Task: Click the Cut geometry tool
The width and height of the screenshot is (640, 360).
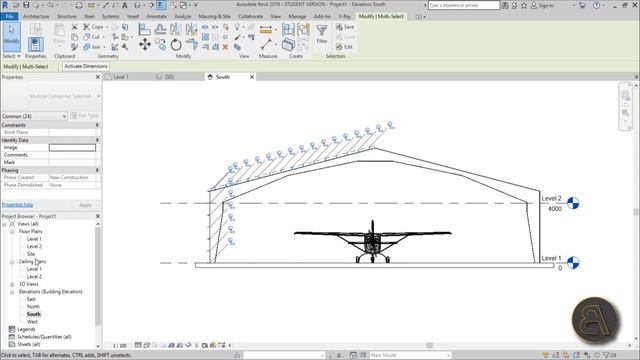Action: click(x=92, y=37)
